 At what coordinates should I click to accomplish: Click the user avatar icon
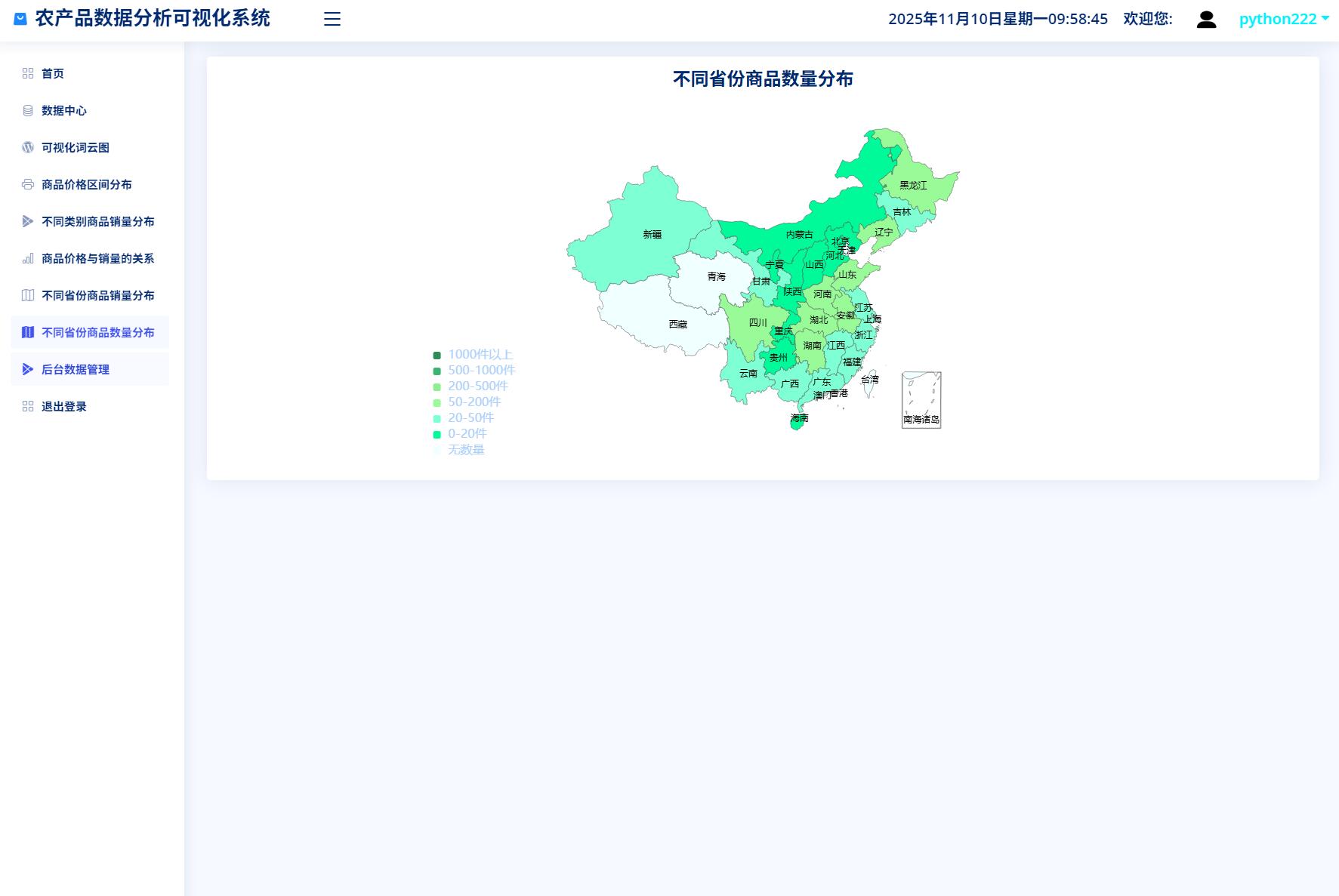pyautogui.click(x=1206, y=20)
